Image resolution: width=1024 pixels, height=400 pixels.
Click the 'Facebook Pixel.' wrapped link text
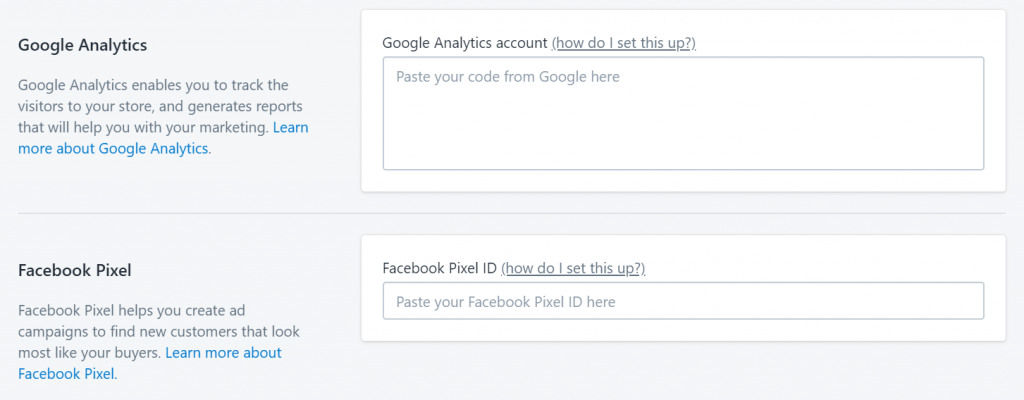(x=67, y=375)
